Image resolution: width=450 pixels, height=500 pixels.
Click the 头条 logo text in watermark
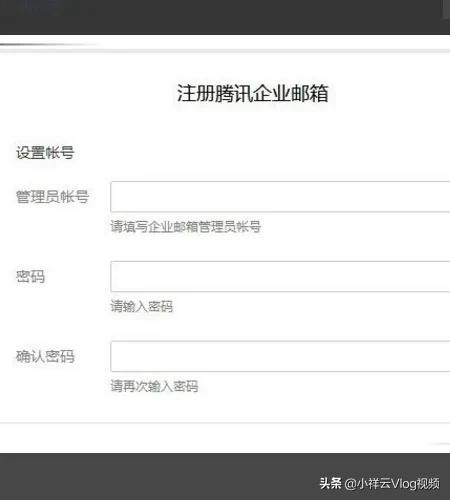(x=331, y=483)
